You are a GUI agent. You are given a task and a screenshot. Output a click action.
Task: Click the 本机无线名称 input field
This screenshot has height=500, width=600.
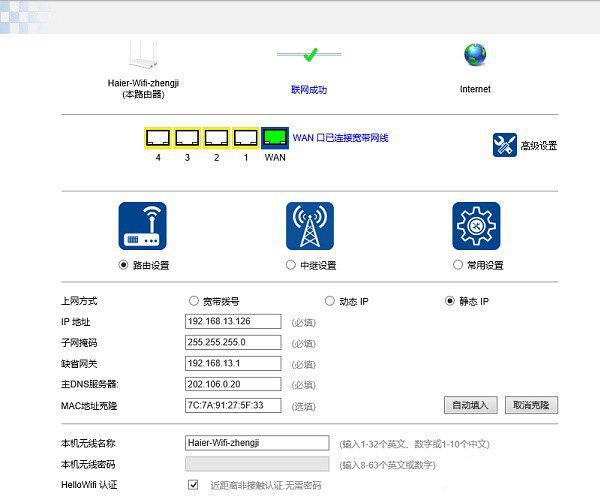click(x=257, y=442)
